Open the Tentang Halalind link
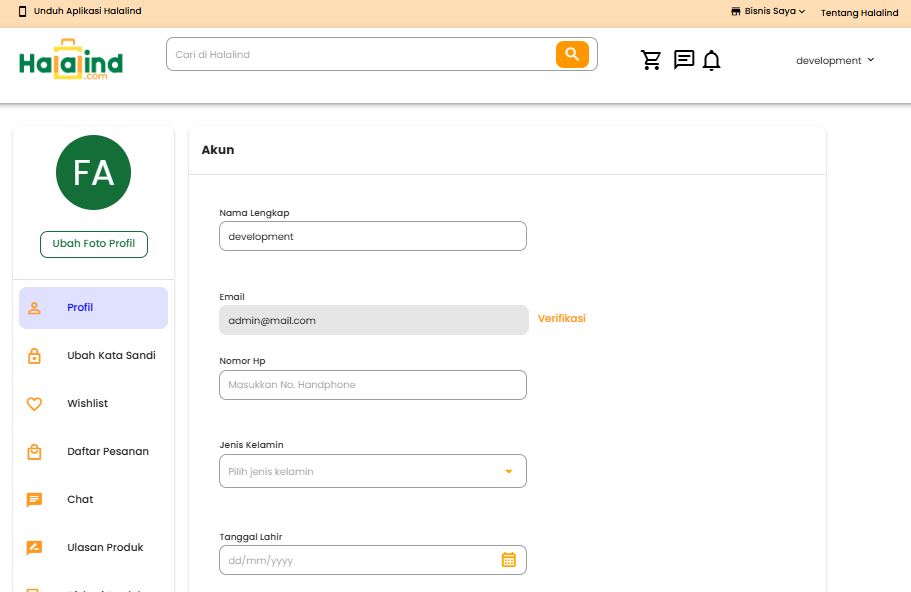Viewport: 911px width, 592px height. [x=859, y=13]
